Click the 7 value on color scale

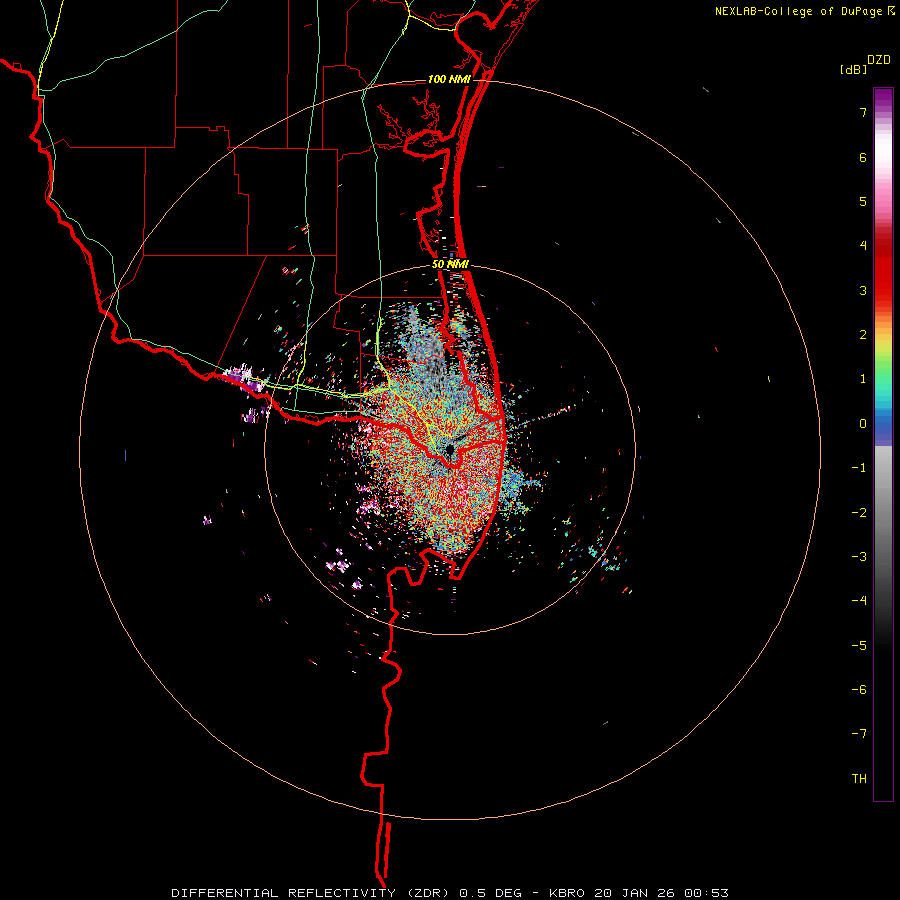[863, 112]
